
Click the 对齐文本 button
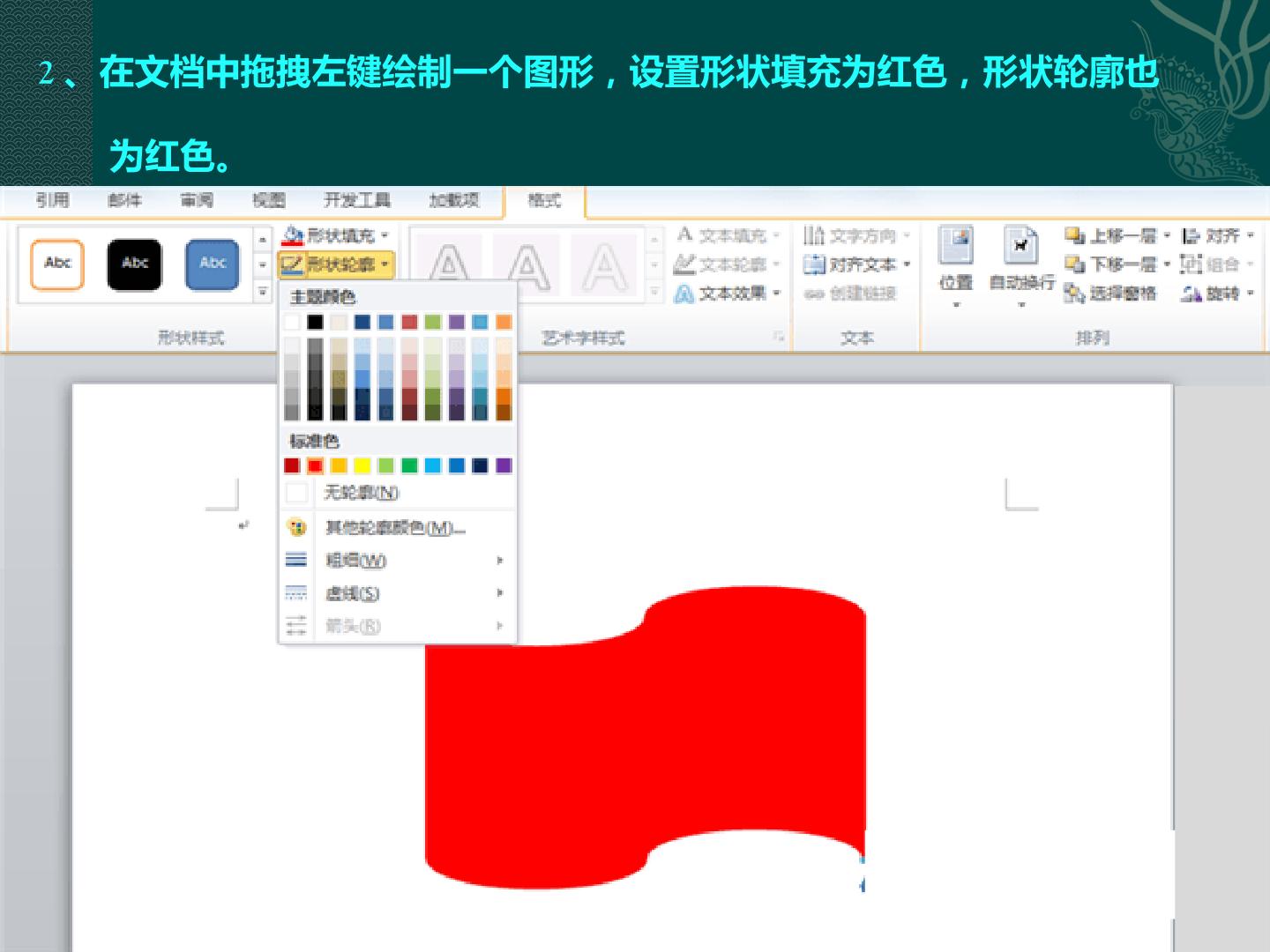point(858,264)
